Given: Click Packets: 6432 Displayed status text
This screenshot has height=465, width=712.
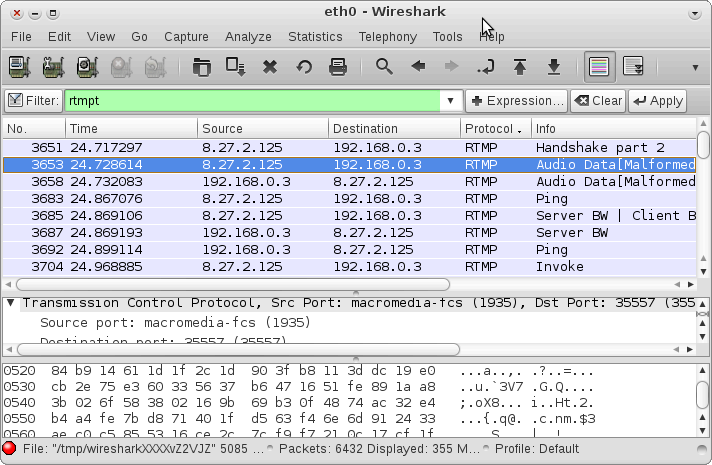Looking at the screenshot, I should (379, 449).
